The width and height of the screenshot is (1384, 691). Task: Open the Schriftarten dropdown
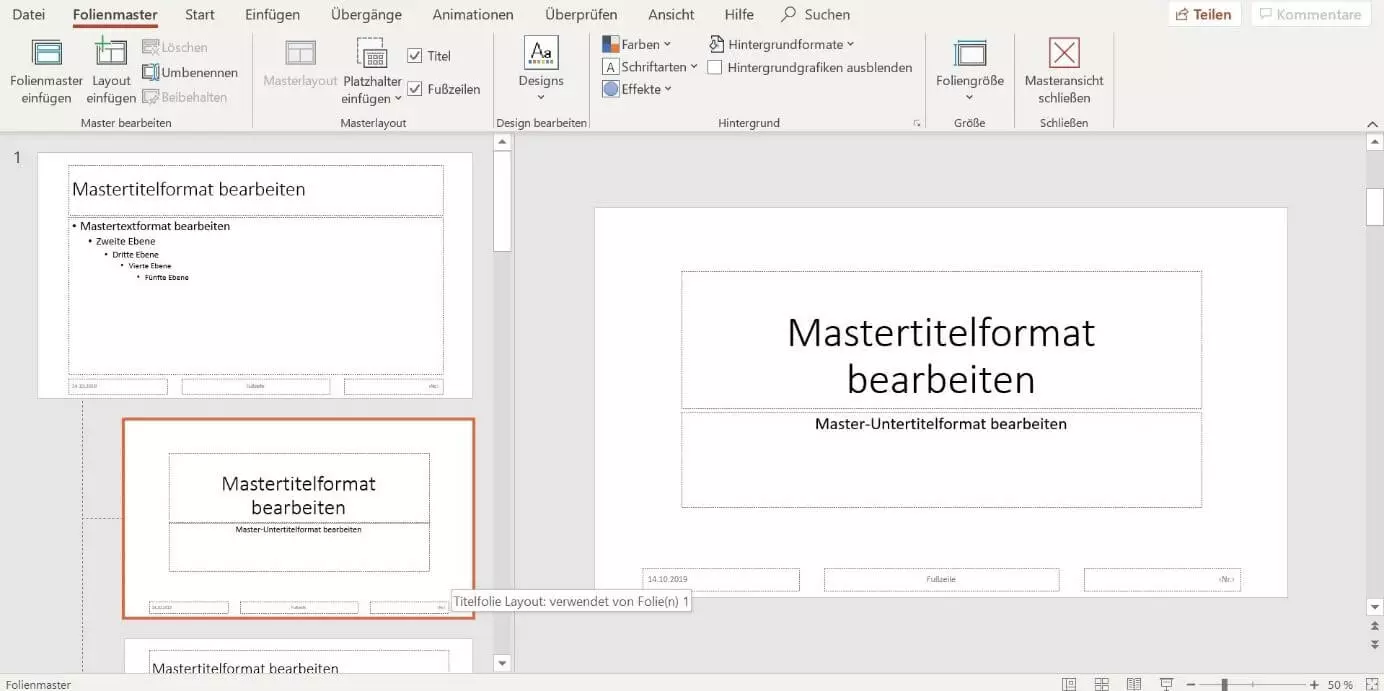click(650, 67)
